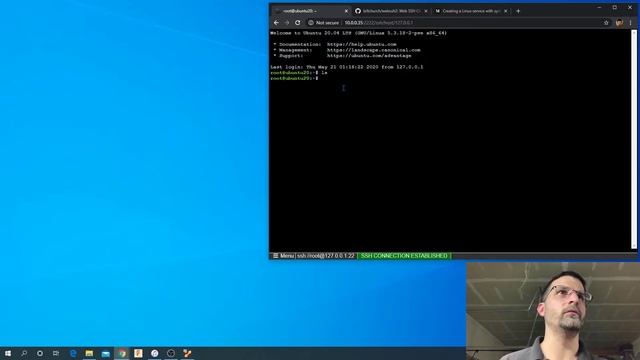Reload the web SSH page
Image resolution: width=640 pixels, height=360 pixels.
coord(298,23)
